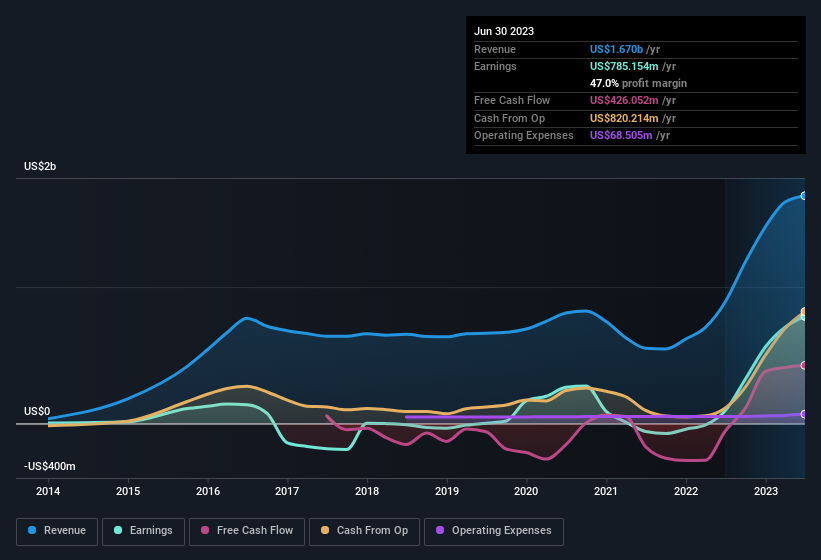Click the purple Operating Expenses legend dot
Screen dimensions: 821x560
pyautogui.click(x=440, y=530)
